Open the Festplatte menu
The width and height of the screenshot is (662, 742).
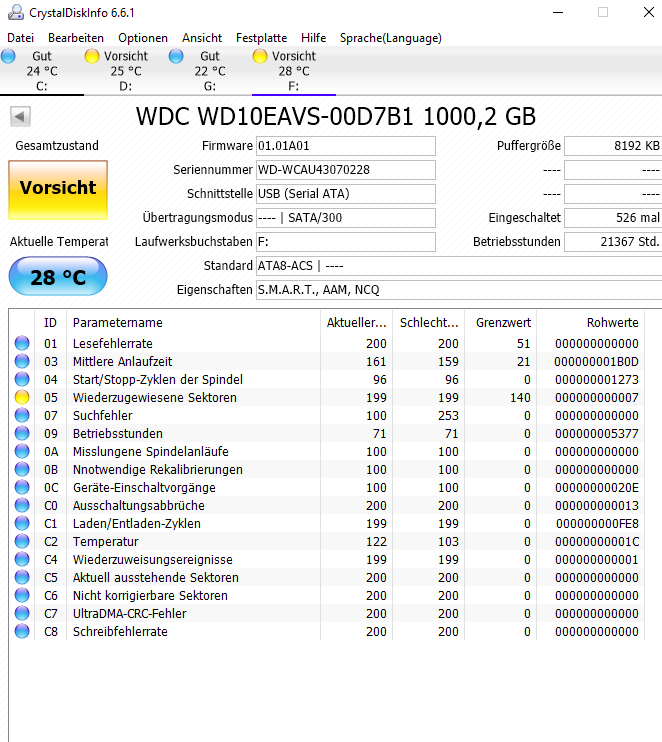click(262, 38)
